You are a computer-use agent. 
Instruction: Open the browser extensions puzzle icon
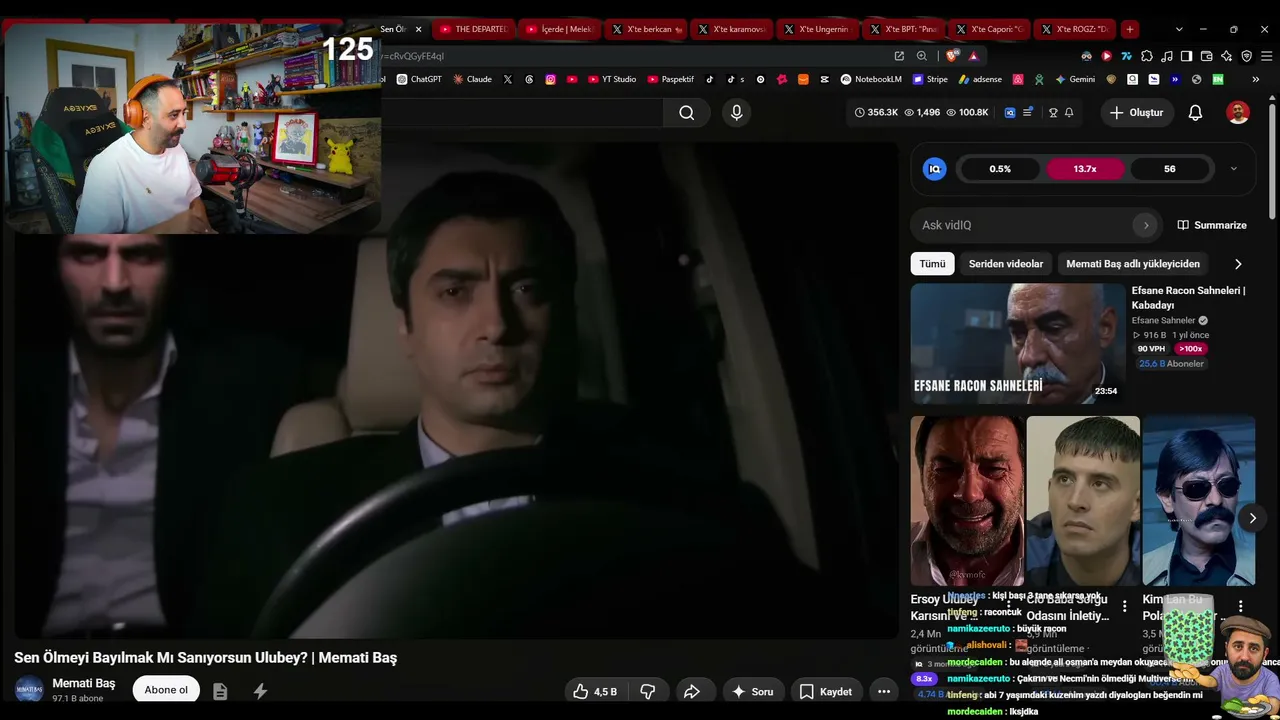point(1147,56)
